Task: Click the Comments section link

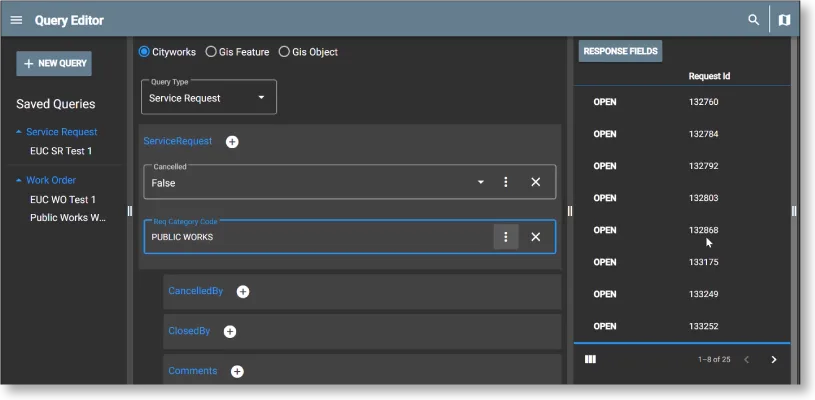Action: (193, 370)
